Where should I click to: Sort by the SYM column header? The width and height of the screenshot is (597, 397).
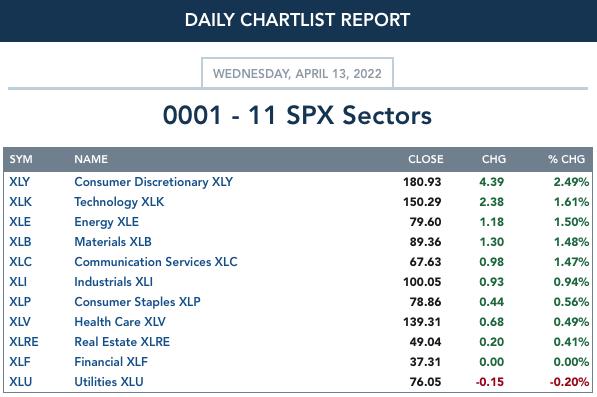pyautogui.click(x=21, y=159)
